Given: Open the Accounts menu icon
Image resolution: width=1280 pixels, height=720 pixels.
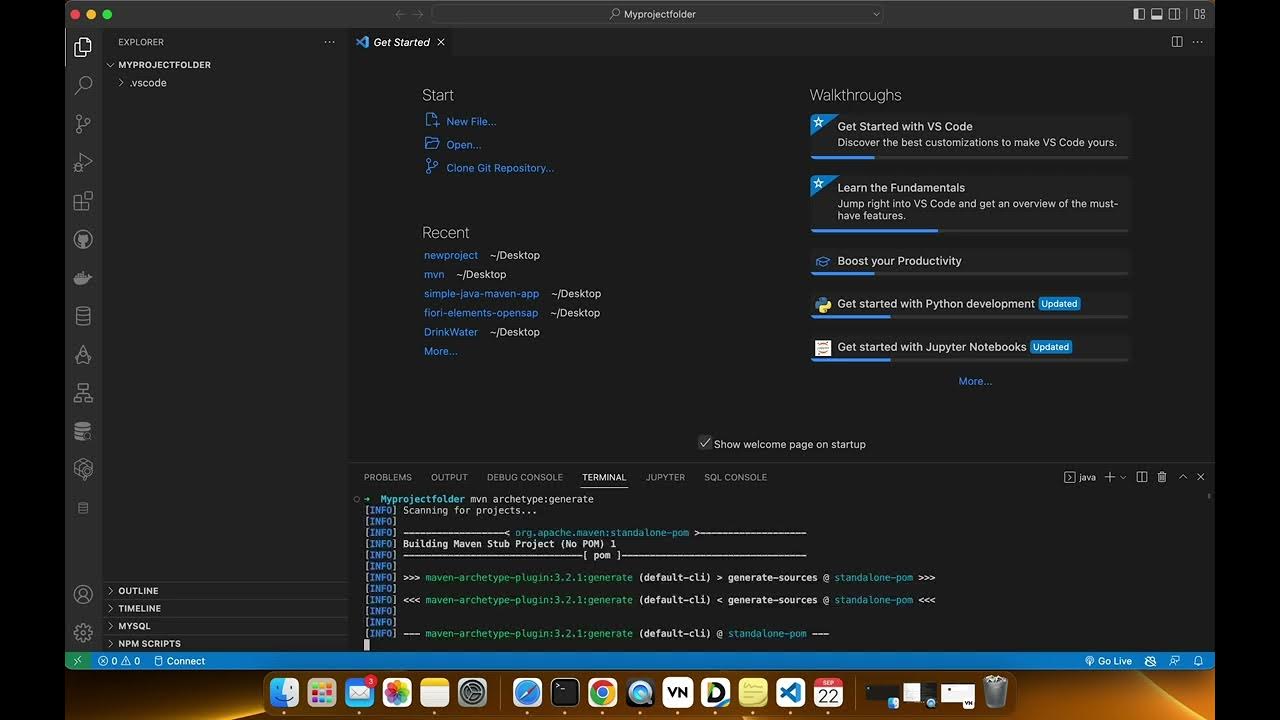Looking at the screenshot, I should click(83, 594).
